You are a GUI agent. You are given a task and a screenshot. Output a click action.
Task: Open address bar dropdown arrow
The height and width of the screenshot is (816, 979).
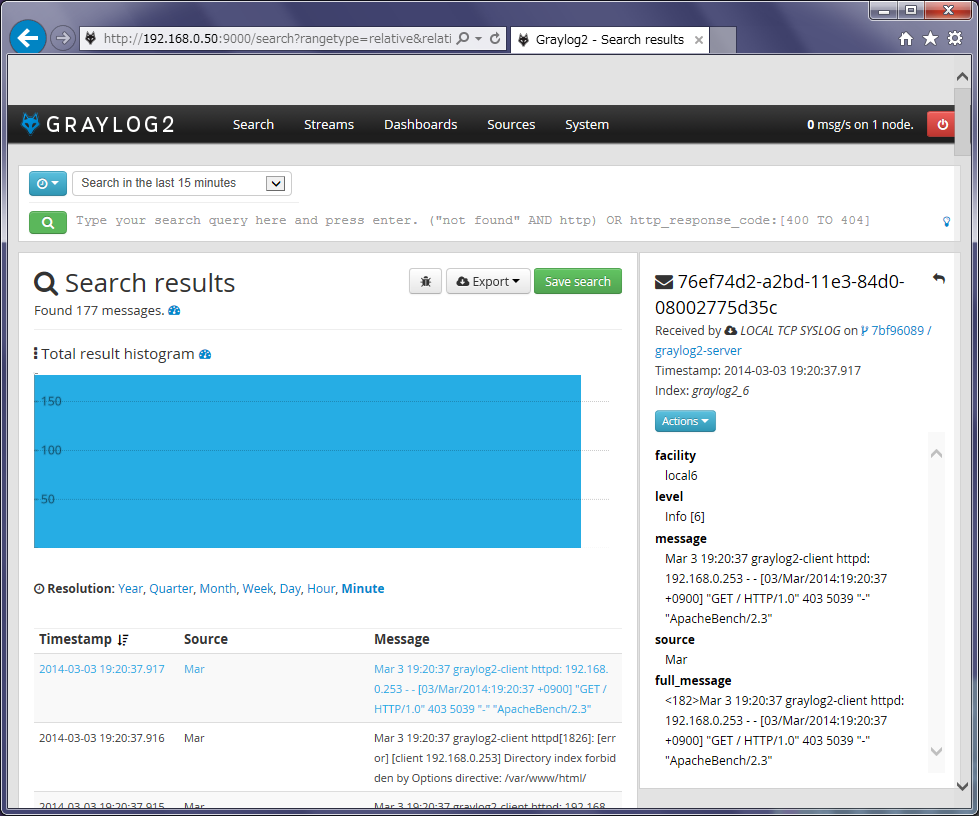pos(479,39)
